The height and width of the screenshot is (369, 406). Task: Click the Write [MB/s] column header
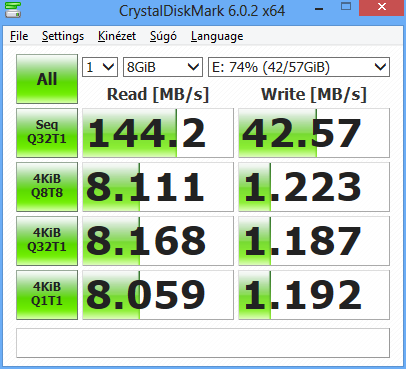coord(314,94)
